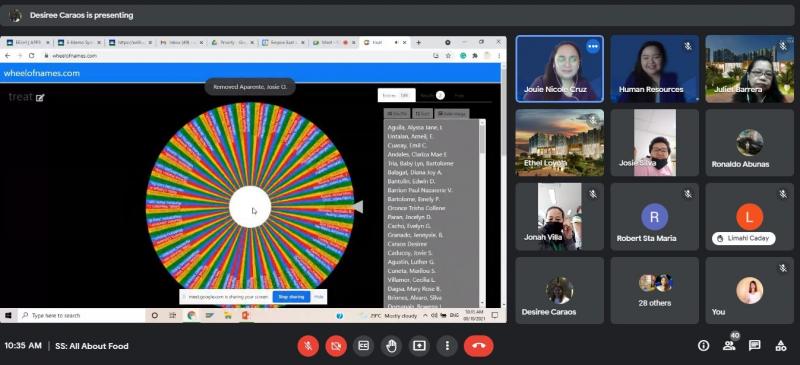Toggle closed captions button
Image resolution: width=800 pixels, height=365 pixels.
pos(363,346)
